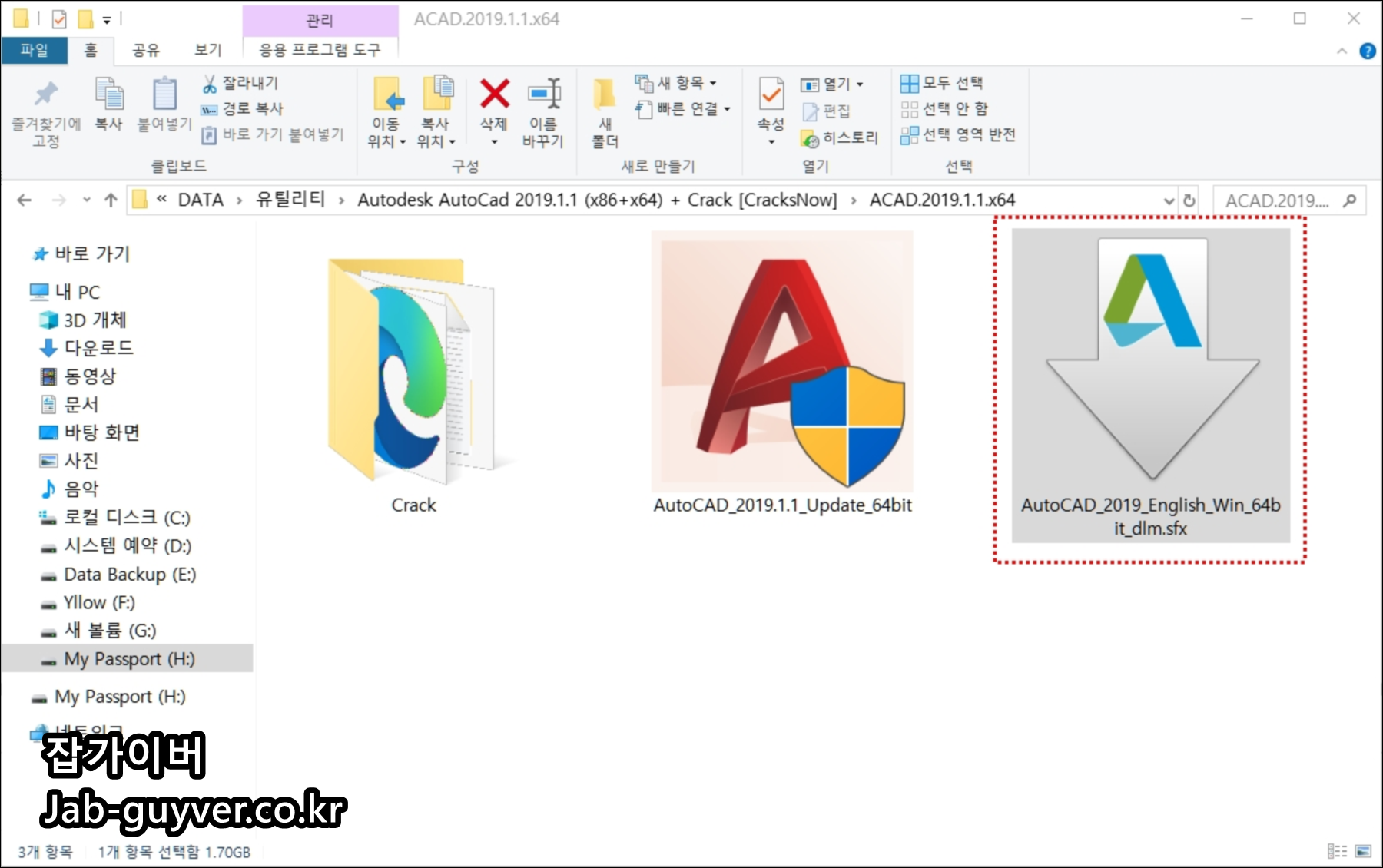This screenshot has height=868, width=1383.
Task: Click 편집 (Edit) in ribbon
Action: point(826,111)
